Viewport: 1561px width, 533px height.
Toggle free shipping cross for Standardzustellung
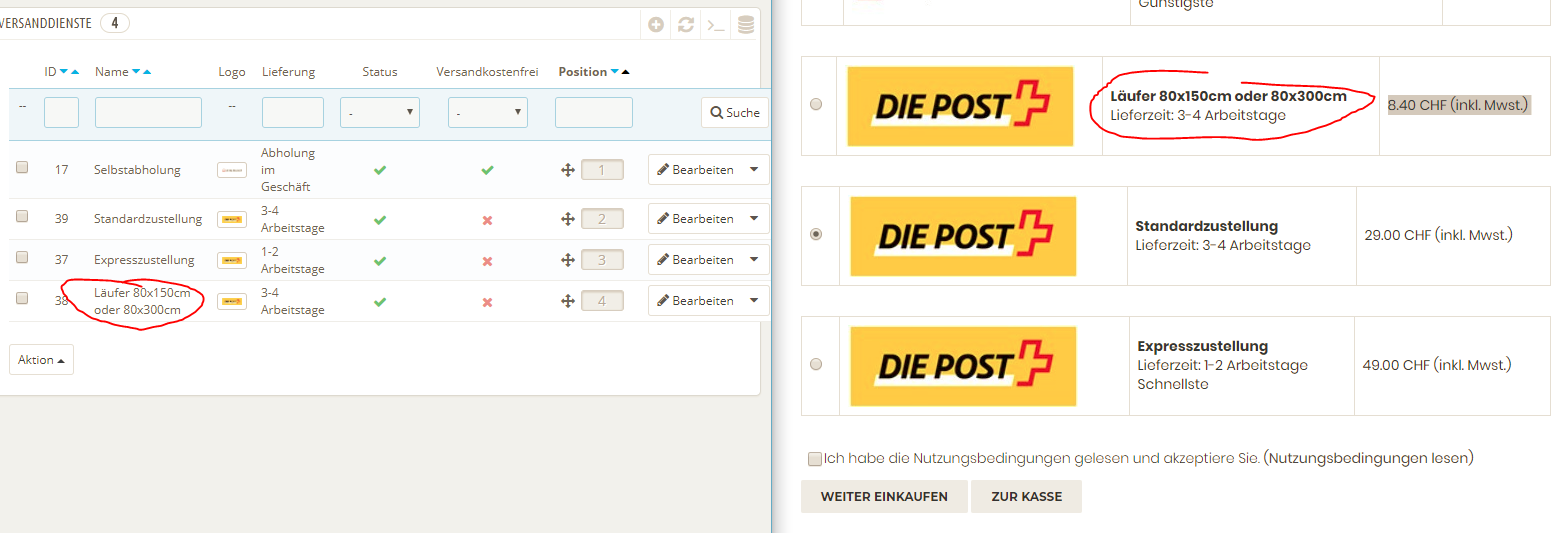pyautogui.click(x=487, y=219)
